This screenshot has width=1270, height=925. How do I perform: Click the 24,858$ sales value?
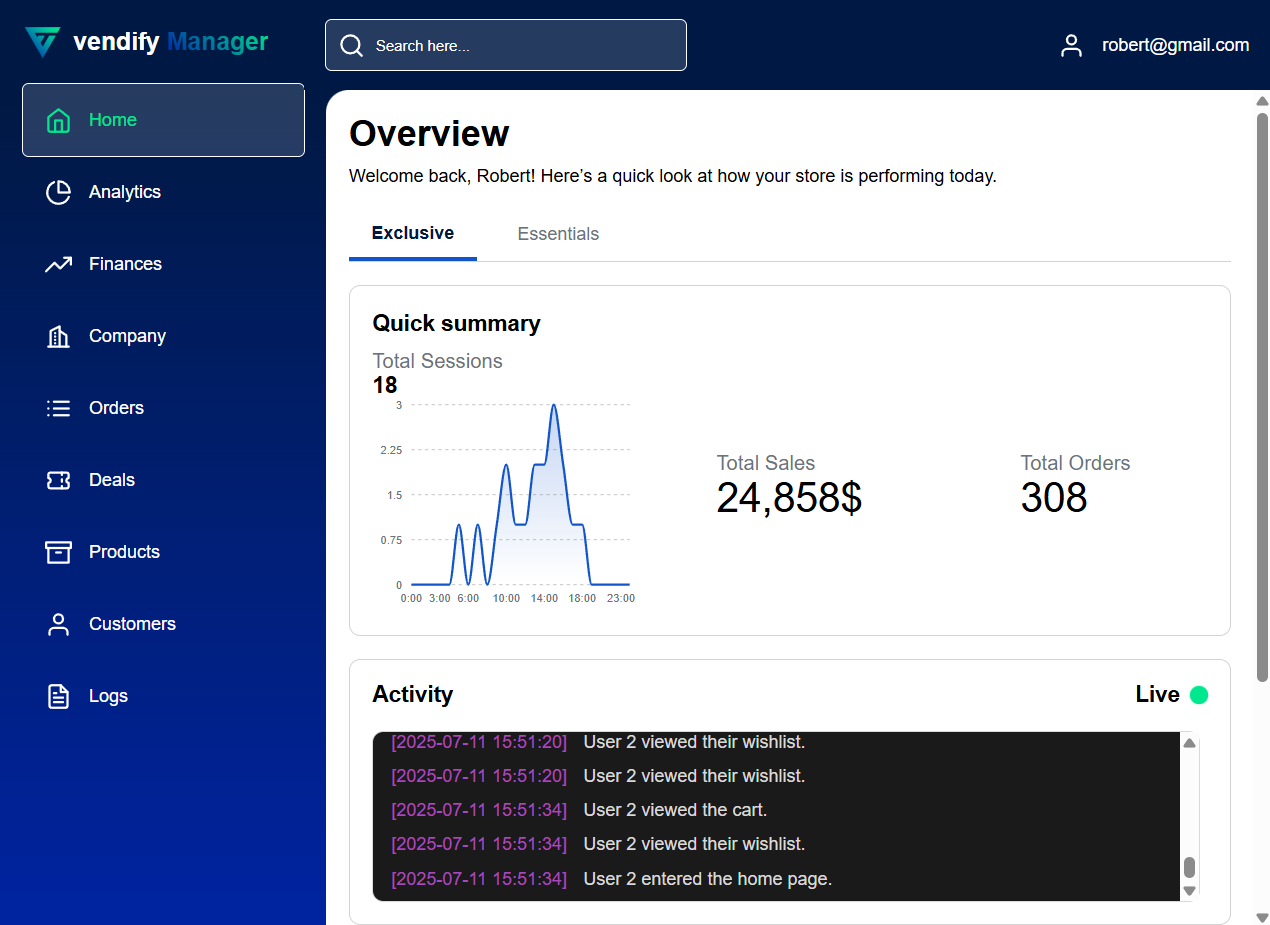[789, 498]
